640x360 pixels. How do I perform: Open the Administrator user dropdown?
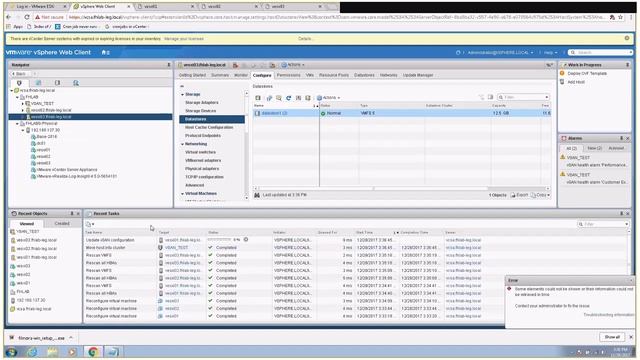coord(500,53)
